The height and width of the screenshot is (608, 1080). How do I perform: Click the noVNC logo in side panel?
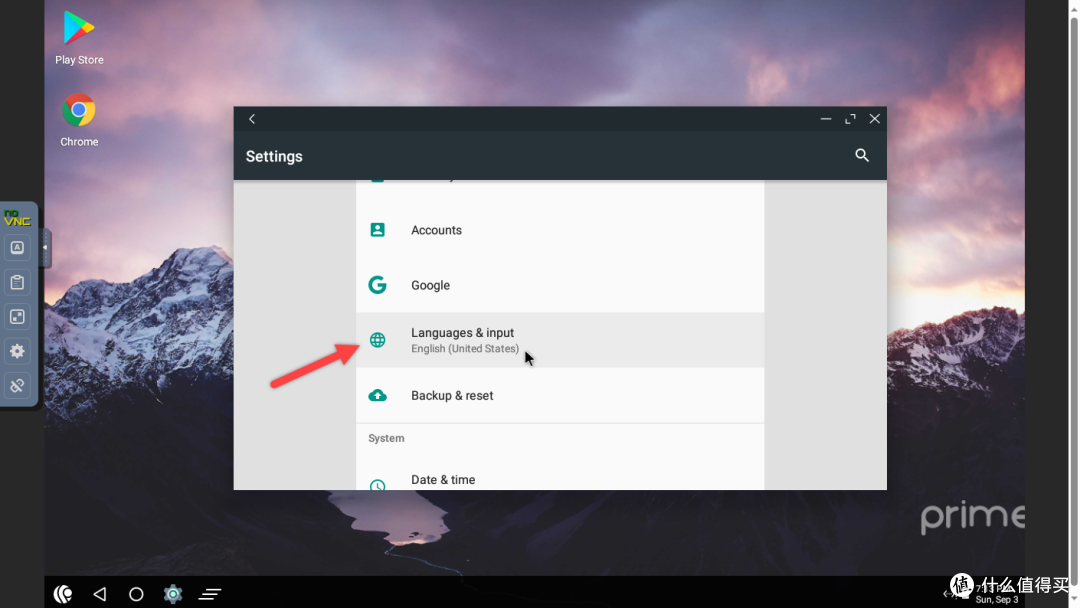point(17,218)
